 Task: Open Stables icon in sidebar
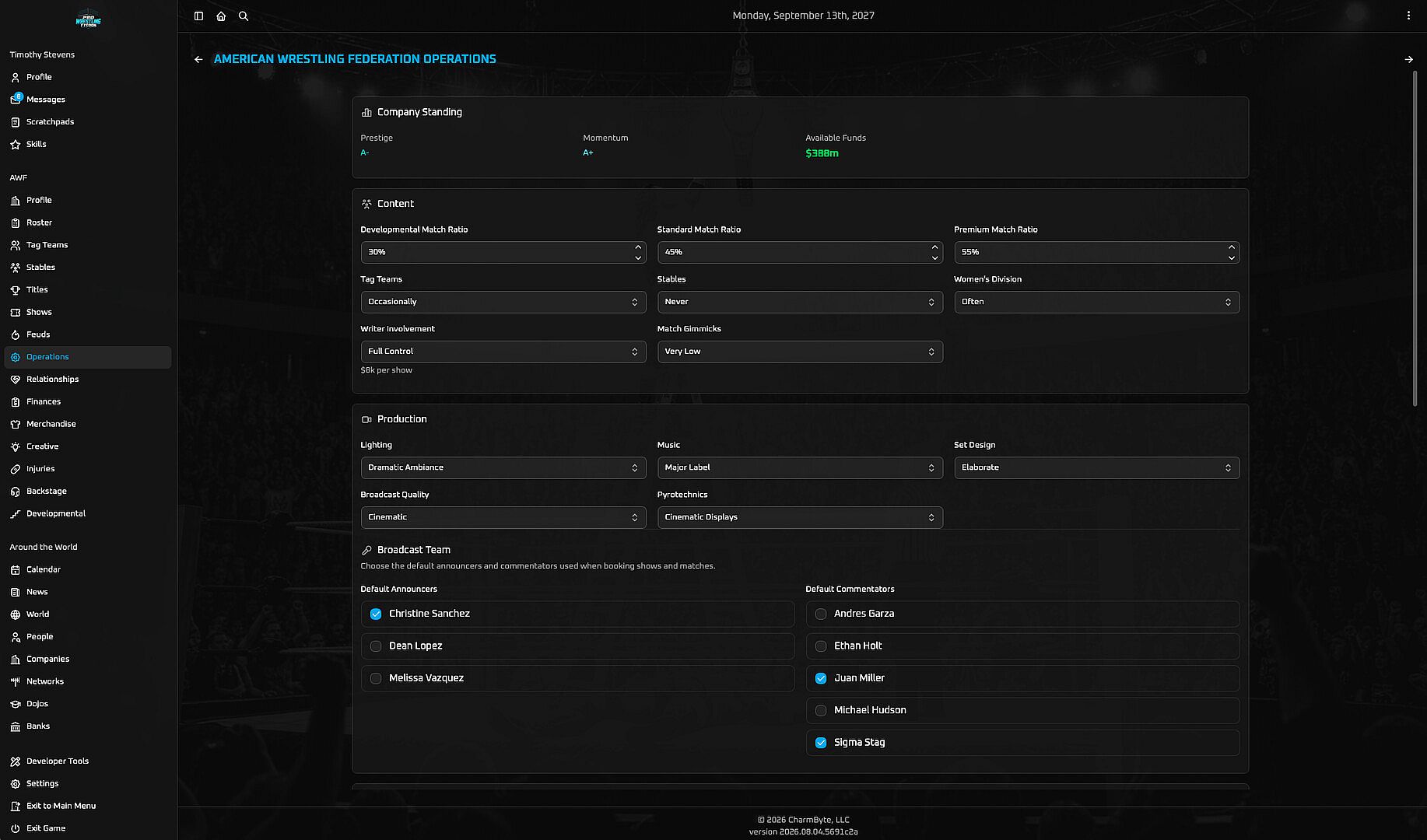pyautogui.click(x=16, y=268)
